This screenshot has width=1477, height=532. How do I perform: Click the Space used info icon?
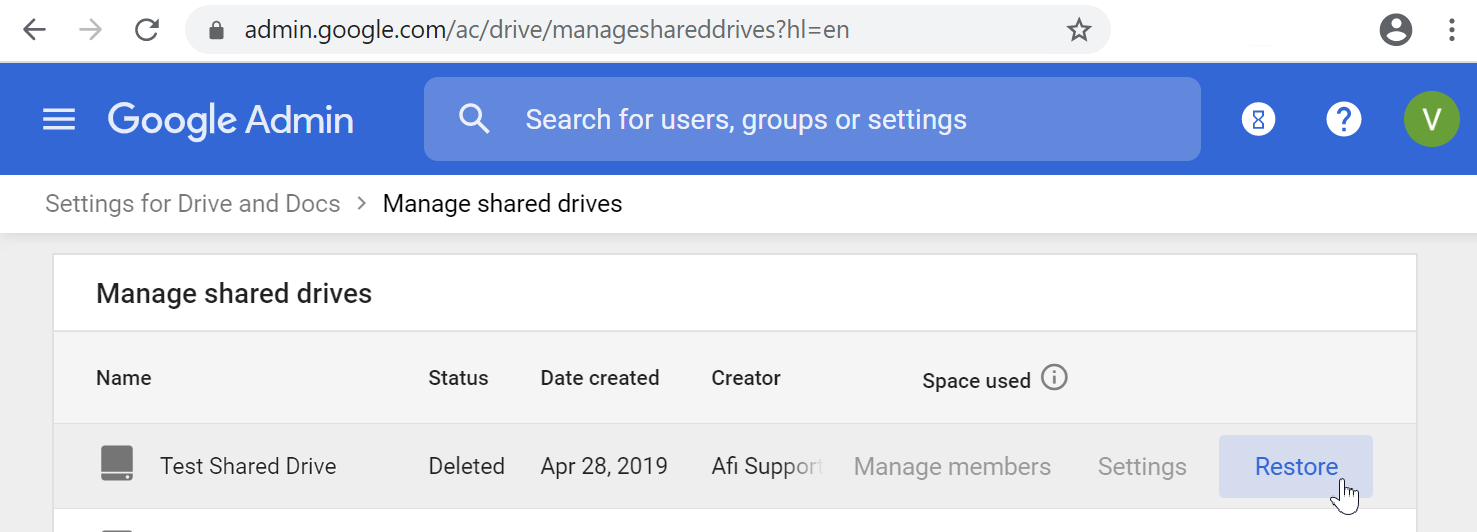1054,378
